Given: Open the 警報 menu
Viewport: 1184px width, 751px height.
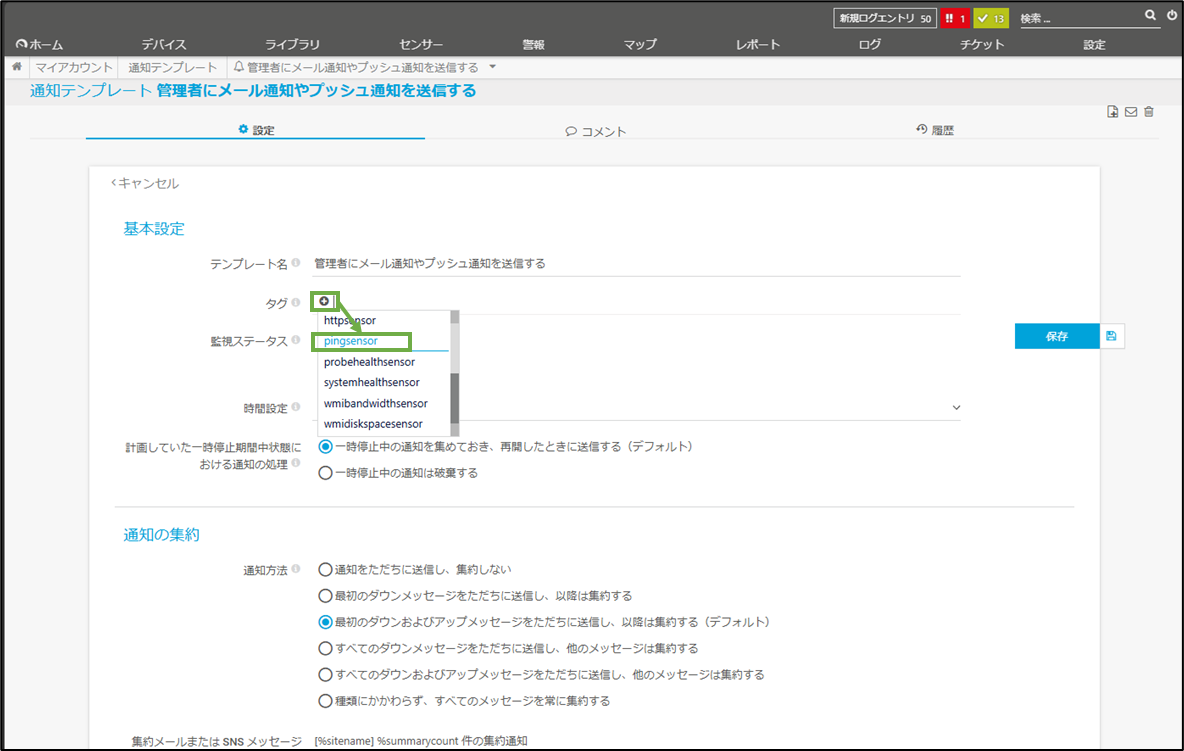Looking at the screenshot, I should point(534,45).
